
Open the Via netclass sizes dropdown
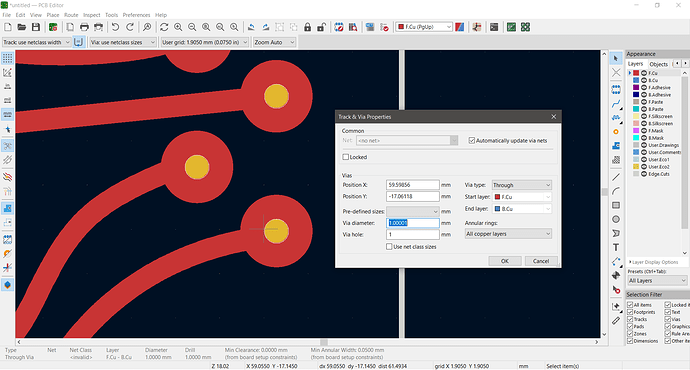(x=123, y=42)
